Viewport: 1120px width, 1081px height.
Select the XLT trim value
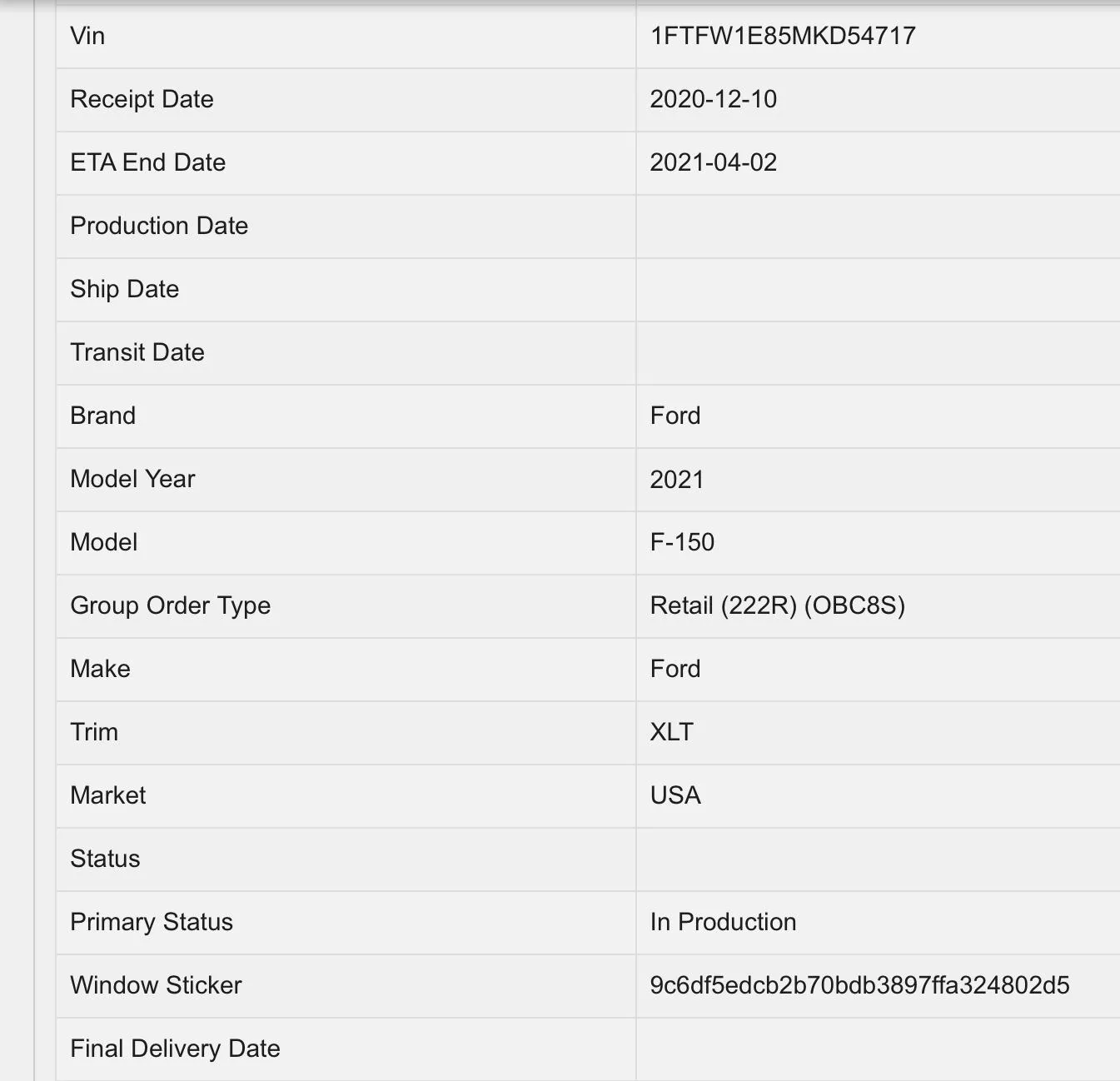coord(672,732)
